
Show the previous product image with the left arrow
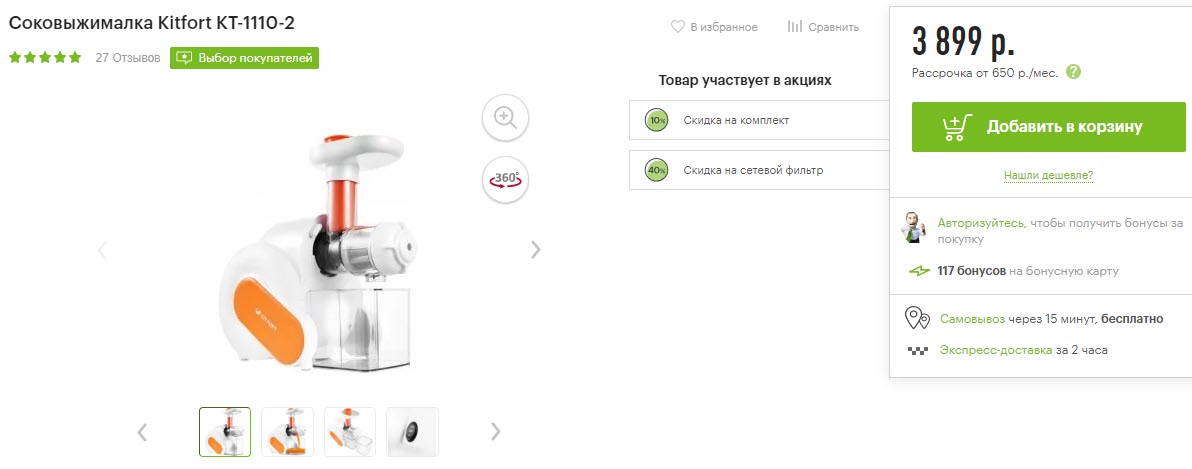coord(102,249)
